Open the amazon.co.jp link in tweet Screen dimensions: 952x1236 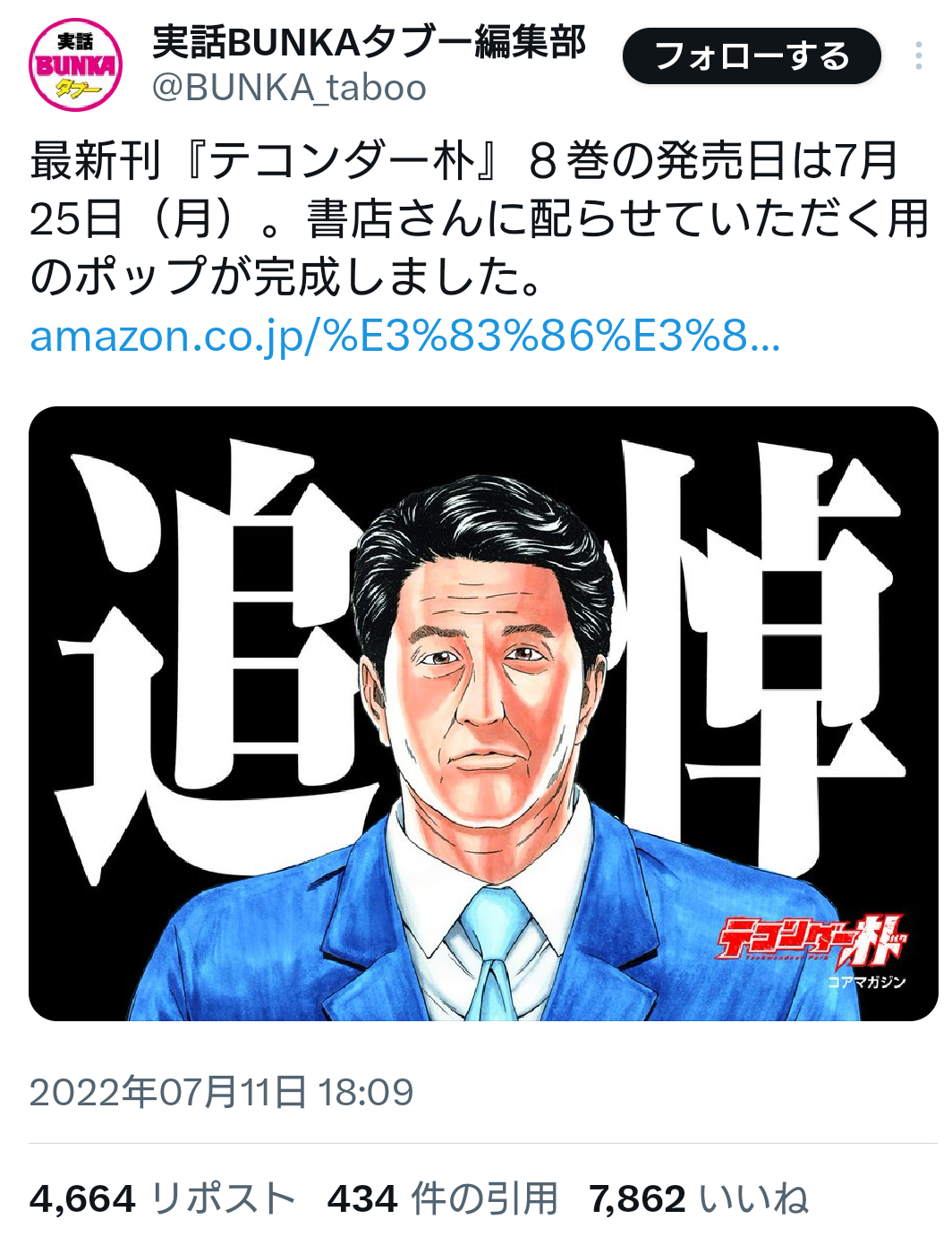405,337
